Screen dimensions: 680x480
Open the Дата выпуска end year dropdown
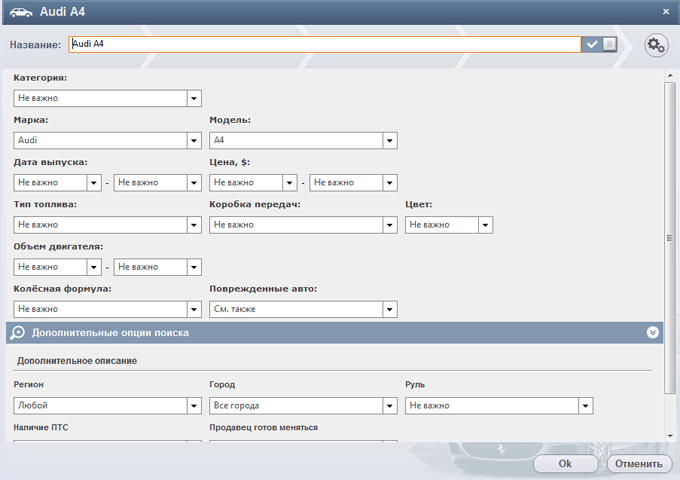[x=157, y=183]
